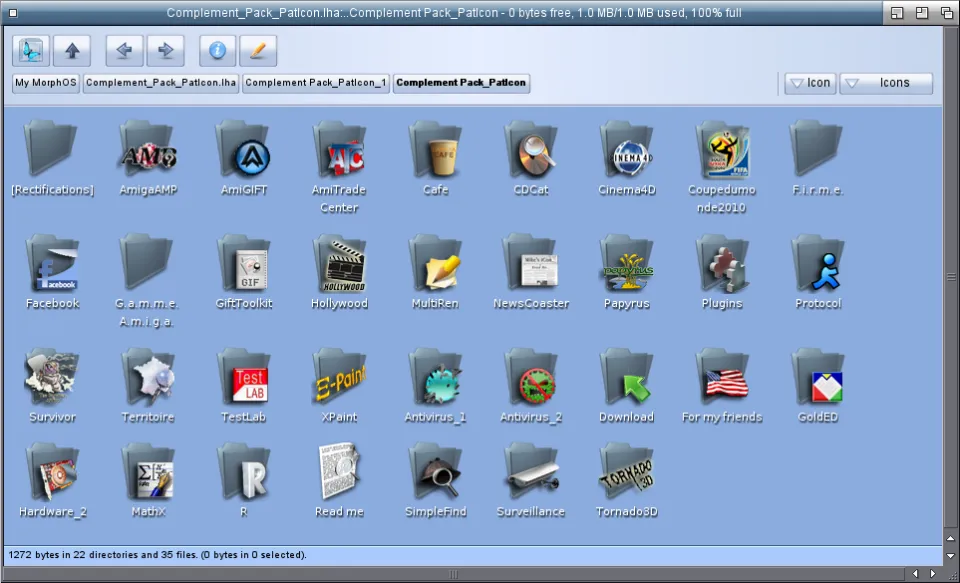
Task: Open the Read me document
Action: coord(339,476)
